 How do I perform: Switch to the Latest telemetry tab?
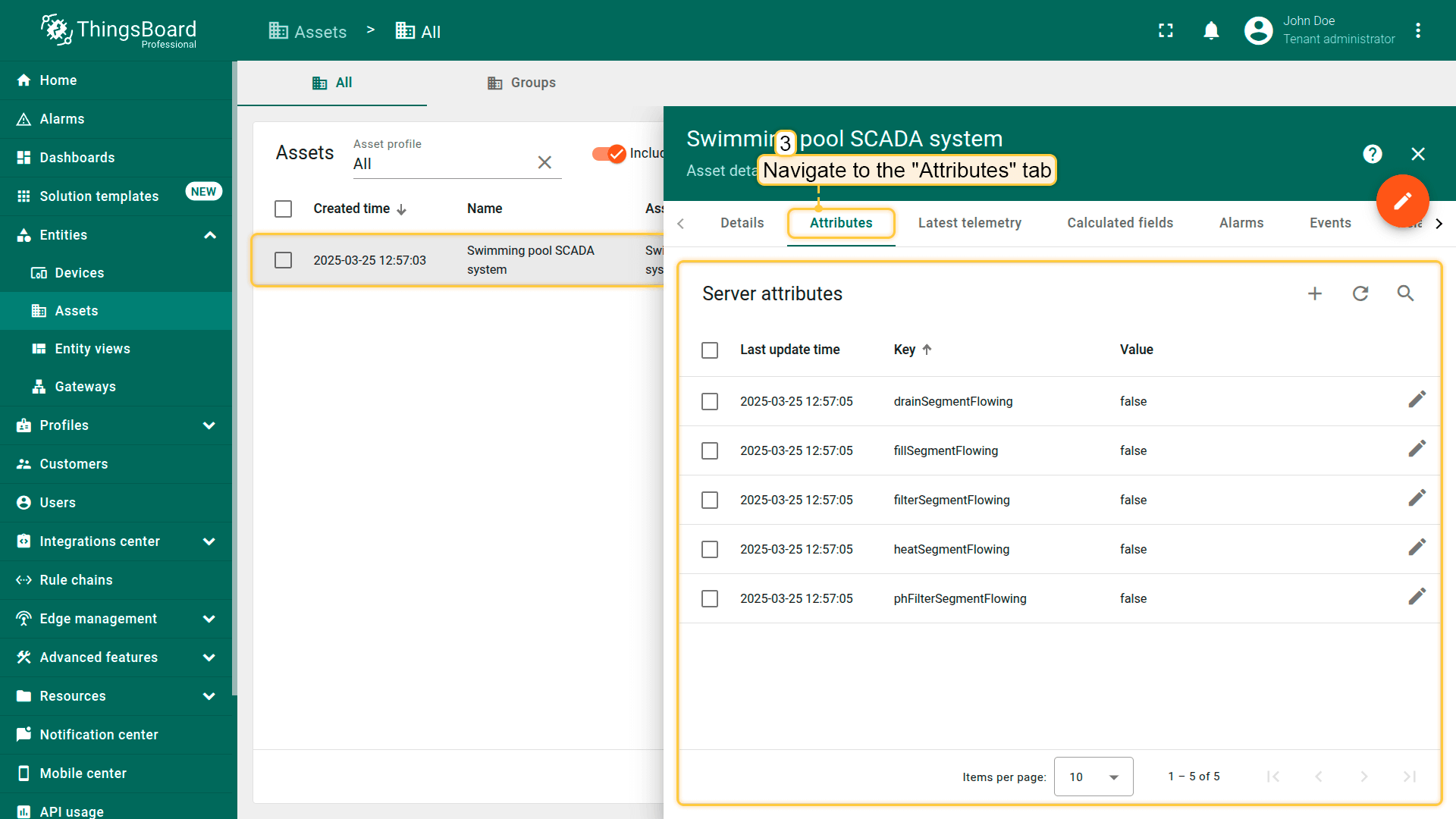(969, 223)
